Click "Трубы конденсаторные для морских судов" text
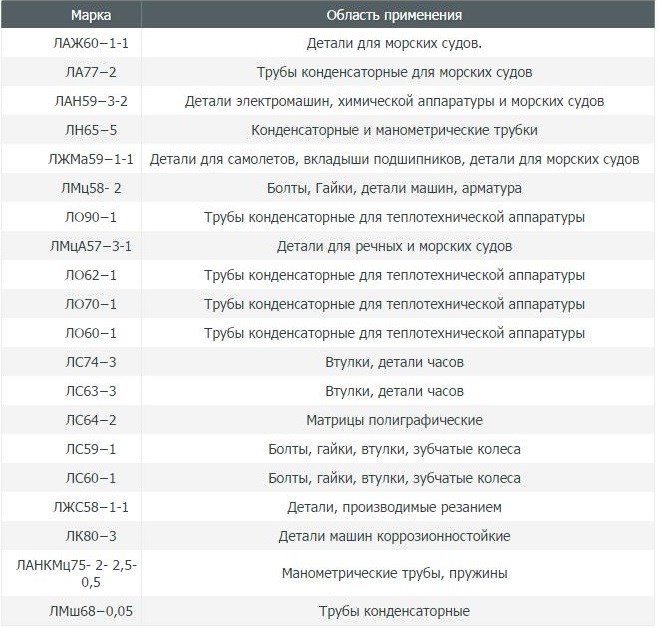The image size is (660, 628). 394,73
